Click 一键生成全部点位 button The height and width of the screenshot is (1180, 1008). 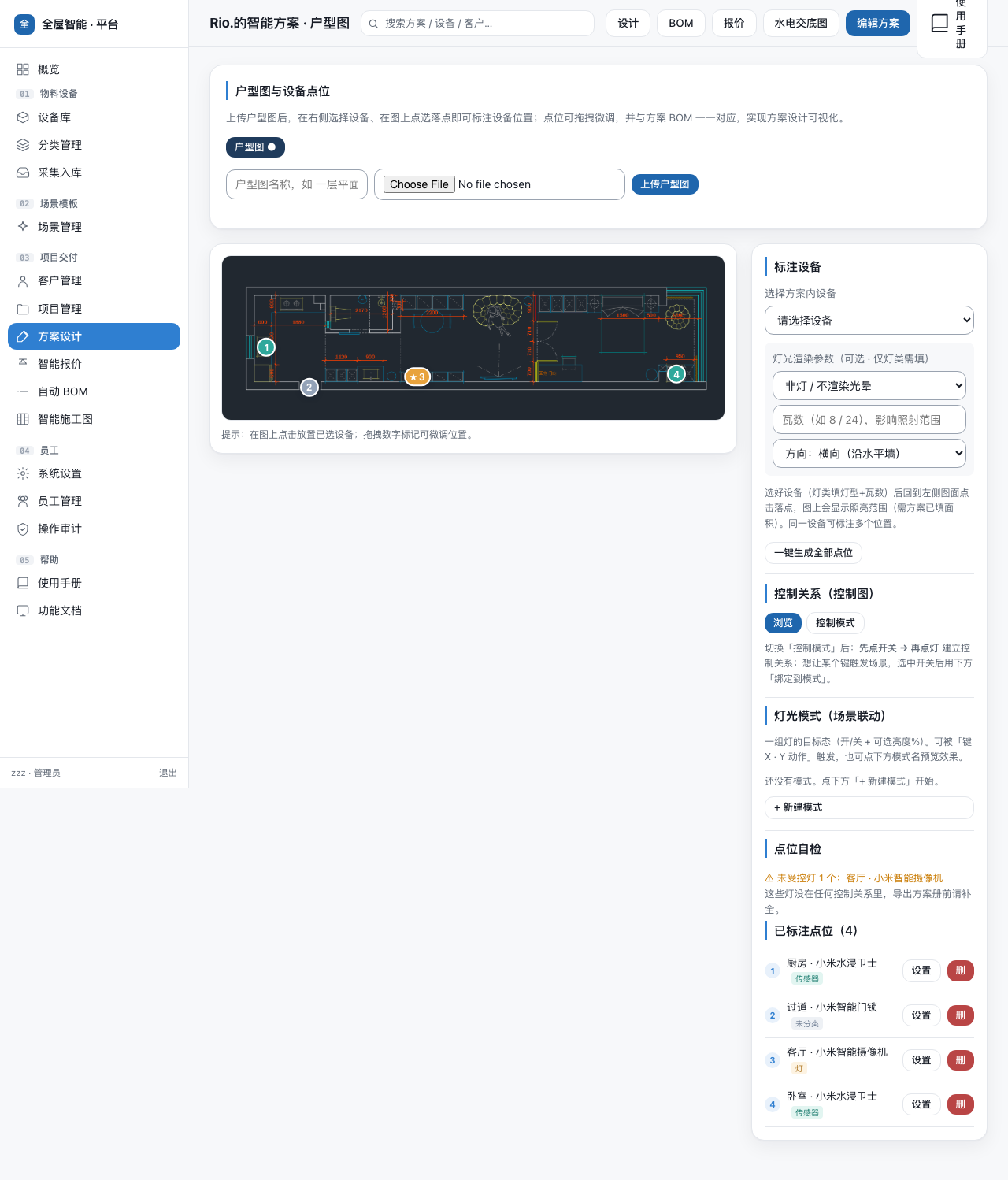pos(813,553)
